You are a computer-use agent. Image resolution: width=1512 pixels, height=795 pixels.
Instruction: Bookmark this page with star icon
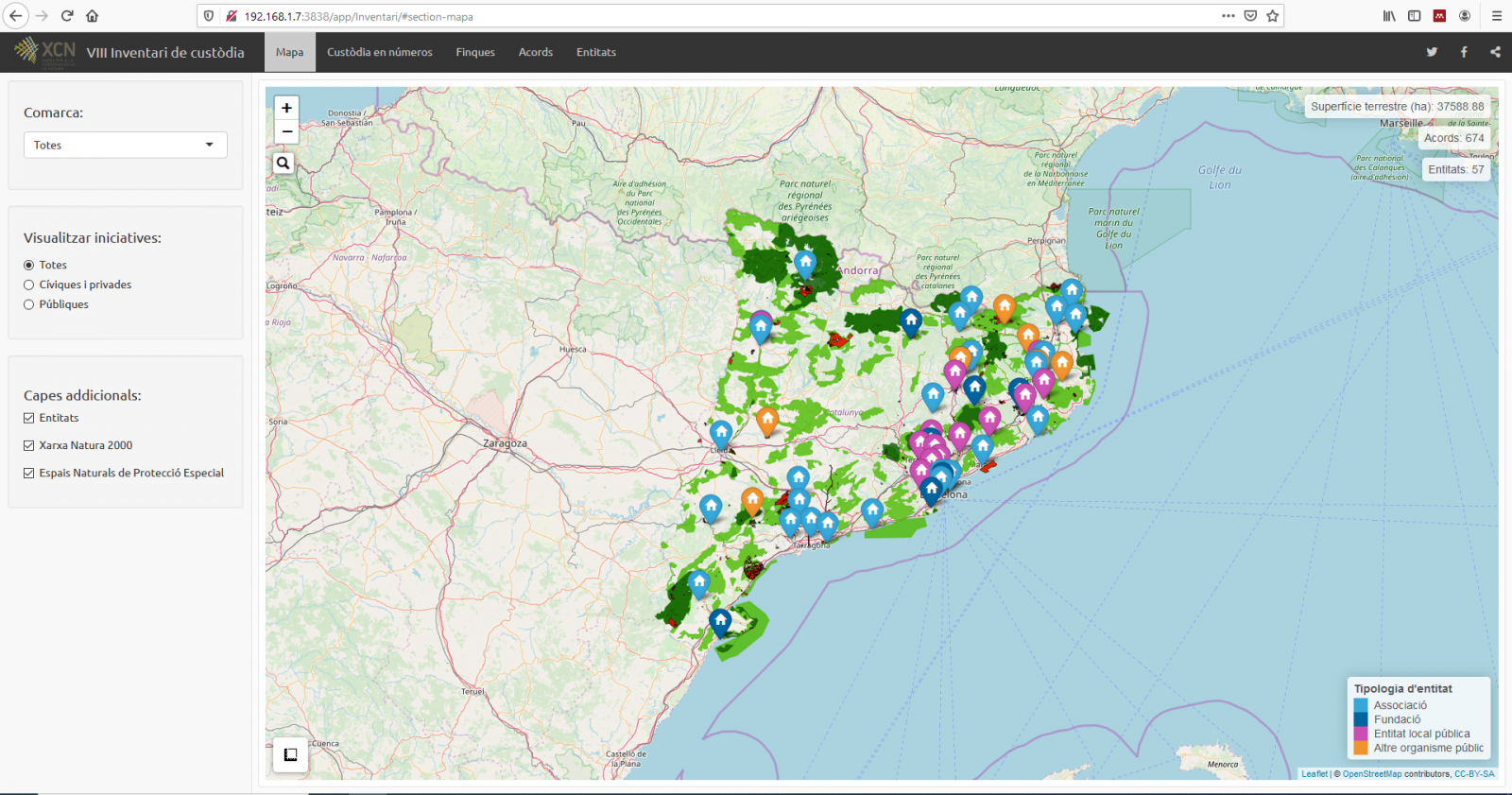[1273, 16]
